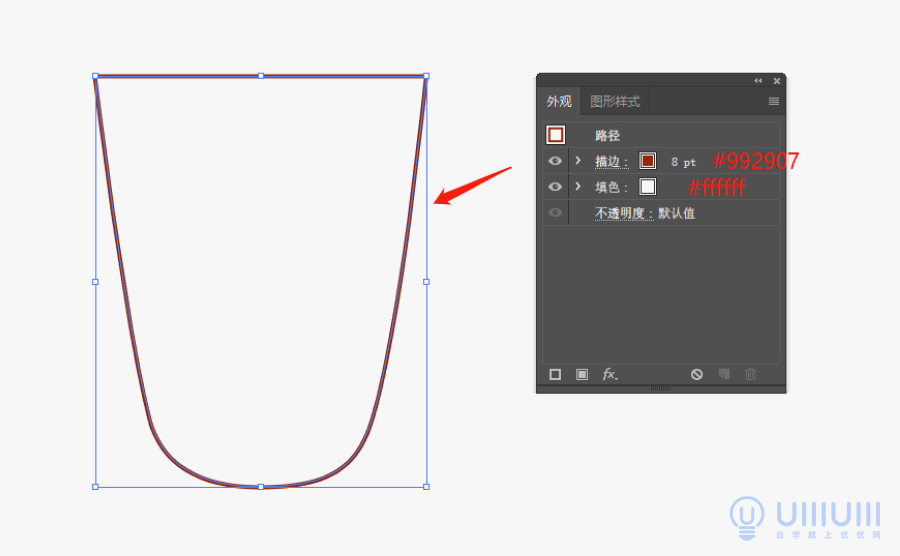Click the 默认值 opacity value text
Image resolution: width=900 pixels, height=556 pixels.
coord(676,213)
